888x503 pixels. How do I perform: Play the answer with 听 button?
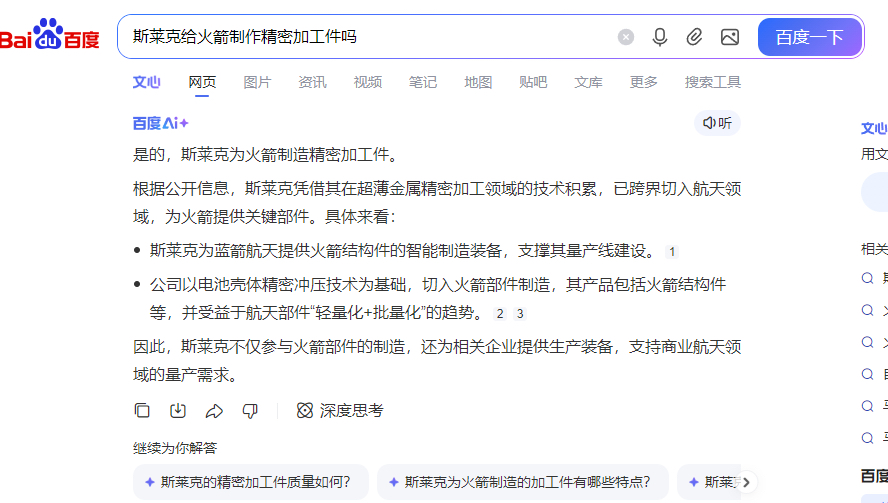tap(718, 123)
